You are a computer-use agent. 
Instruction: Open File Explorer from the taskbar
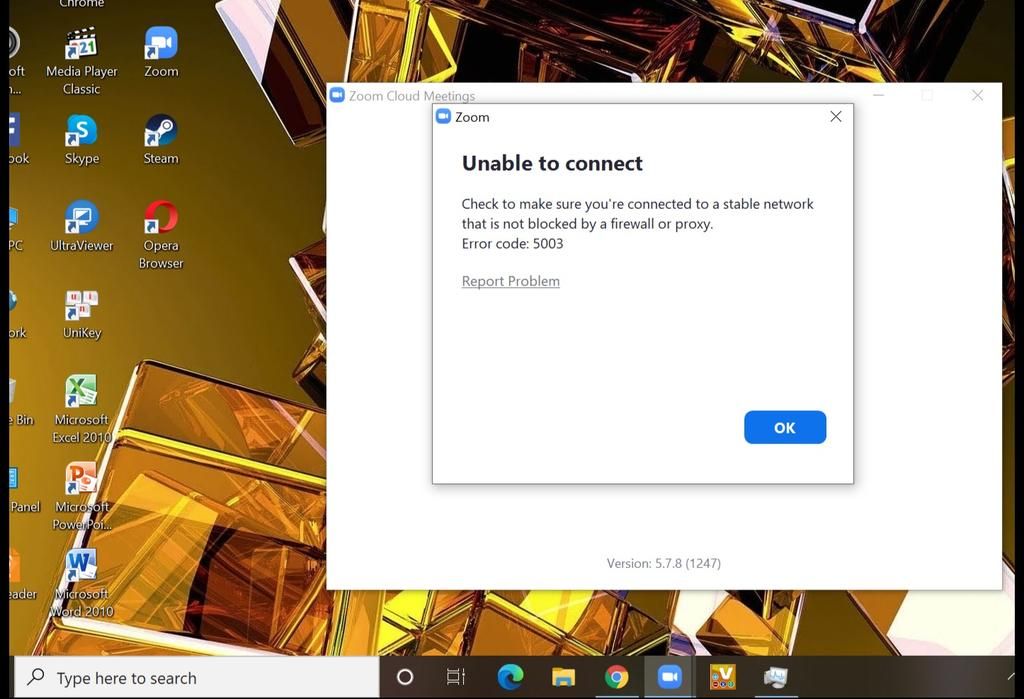point(563,677)
